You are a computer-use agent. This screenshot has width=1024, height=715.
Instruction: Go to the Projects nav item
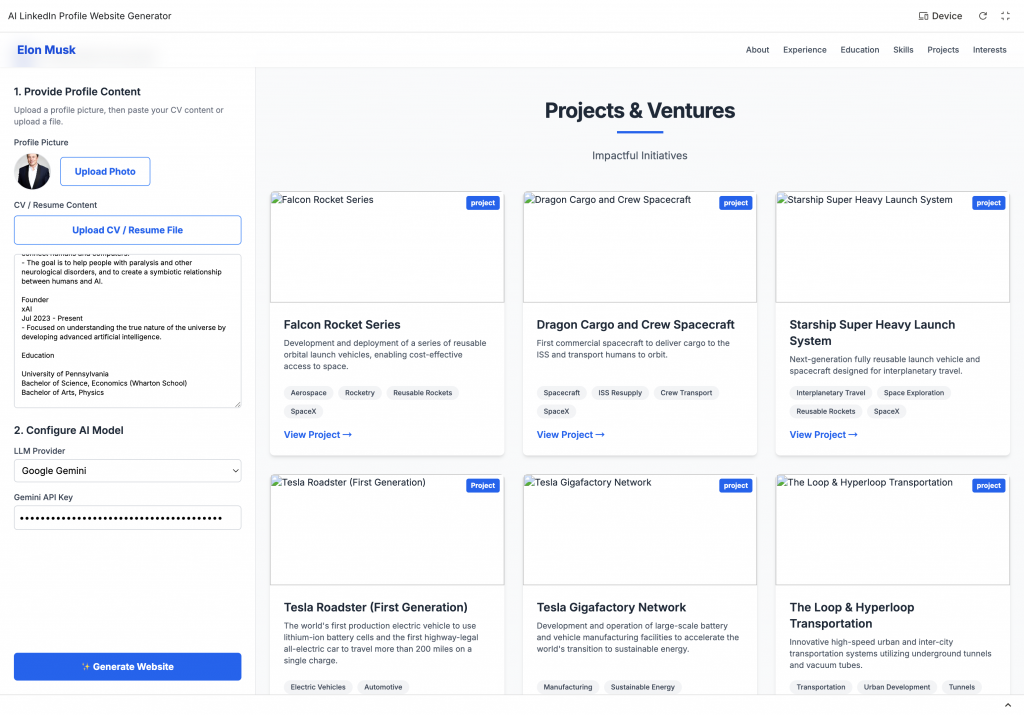[943, 50]
